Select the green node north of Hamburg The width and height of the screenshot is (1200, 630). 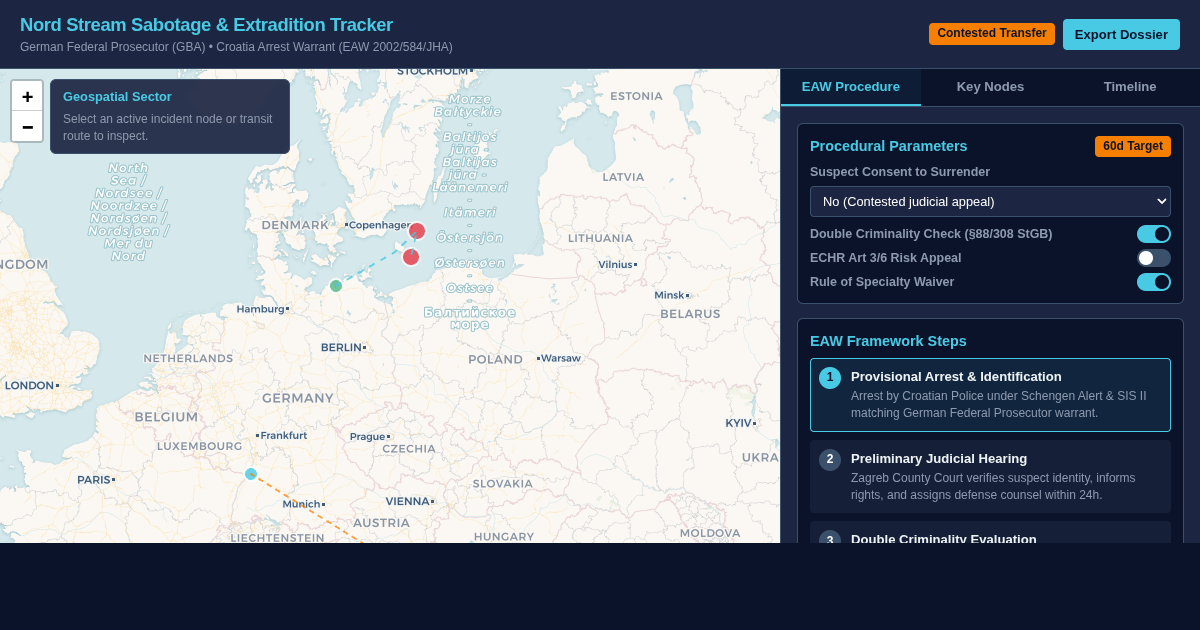pyautogui.click(x=336, y=286)
